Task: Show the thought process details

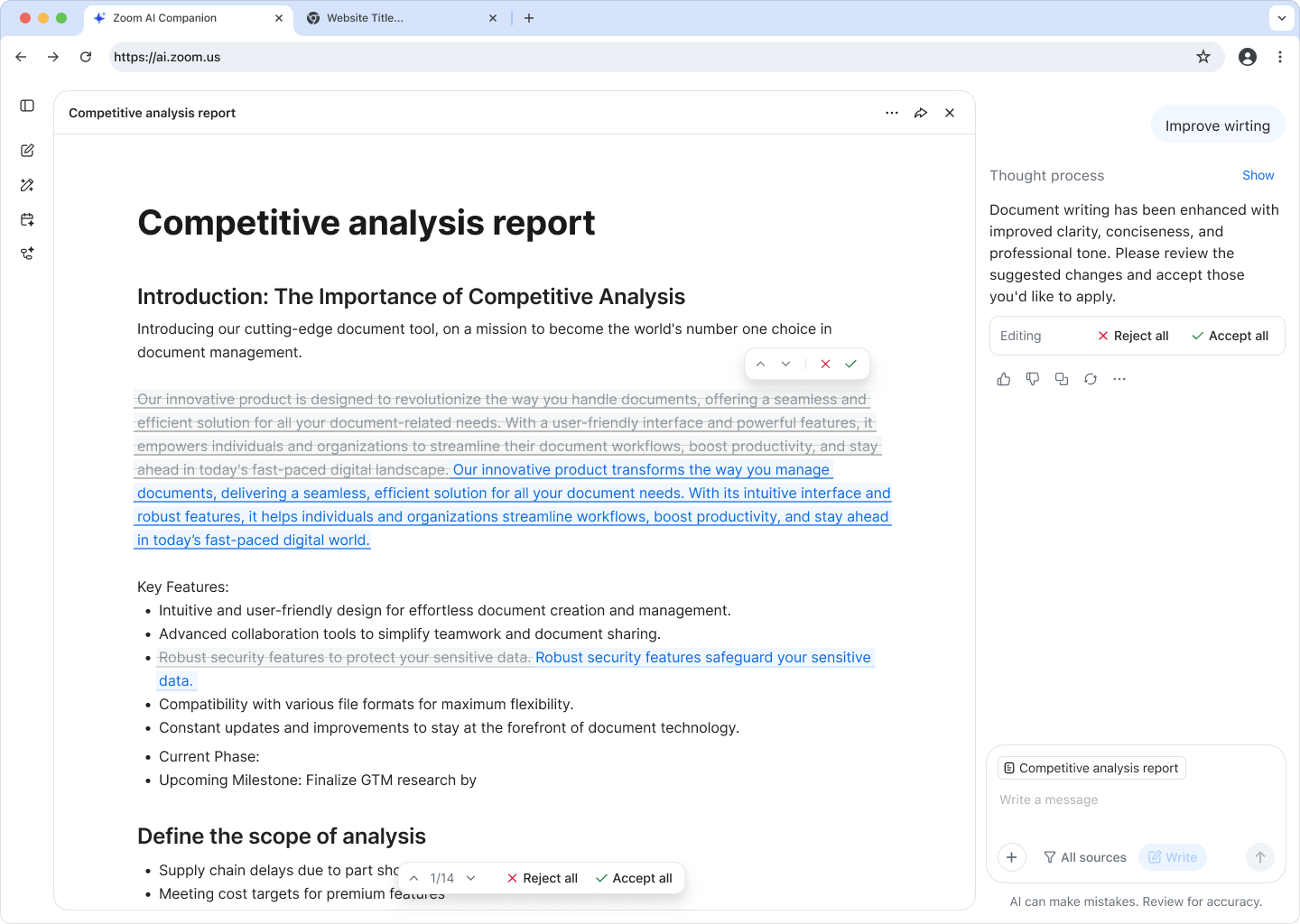Action: pyautogui.click(x=1258, y=175)
